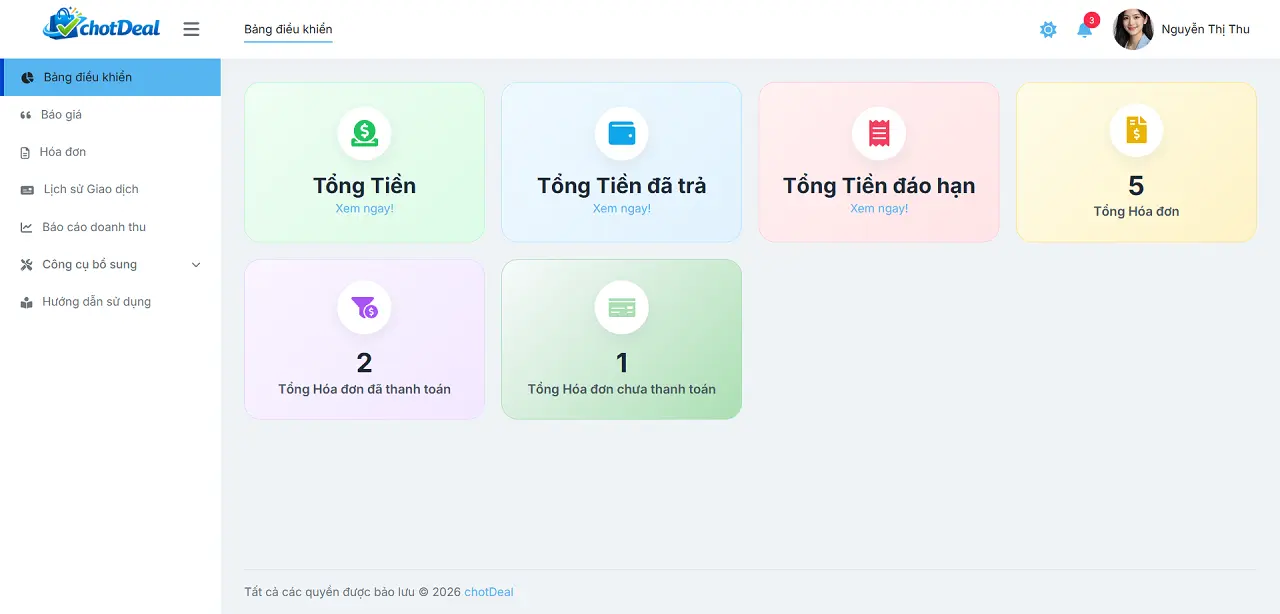Click the chotDeal link in the footer
1280x614 pixels.
click(x=488, y=592)
